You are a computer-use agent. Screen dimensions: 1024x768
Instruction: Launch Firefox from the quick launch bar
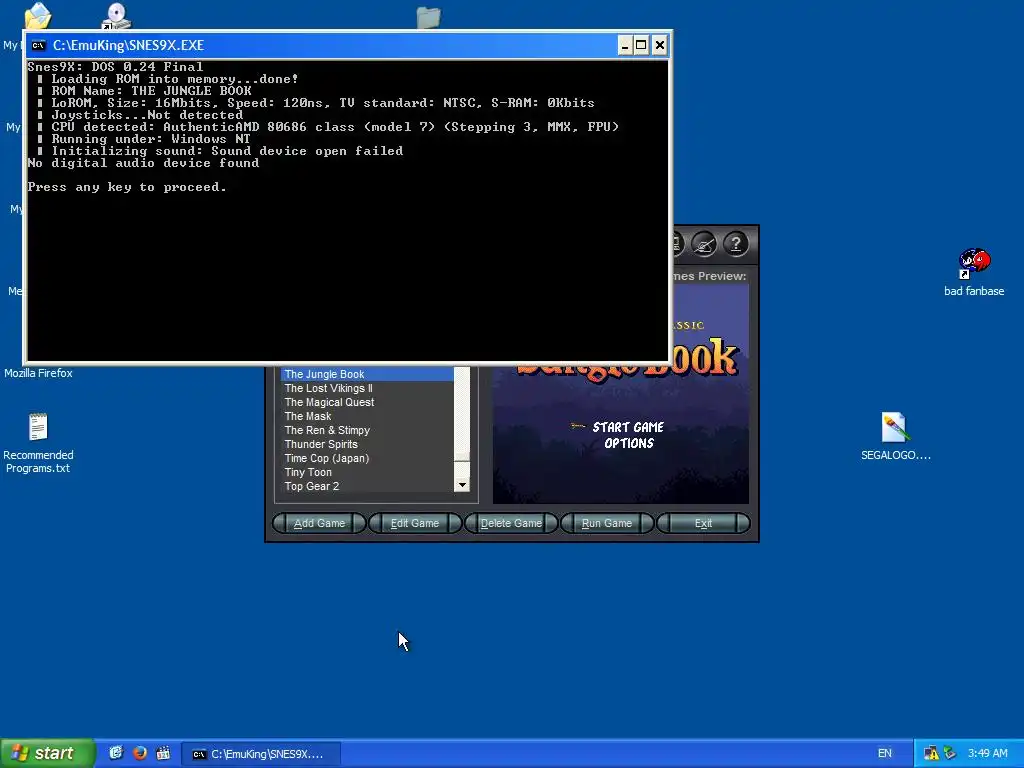[x=140, y=753]
